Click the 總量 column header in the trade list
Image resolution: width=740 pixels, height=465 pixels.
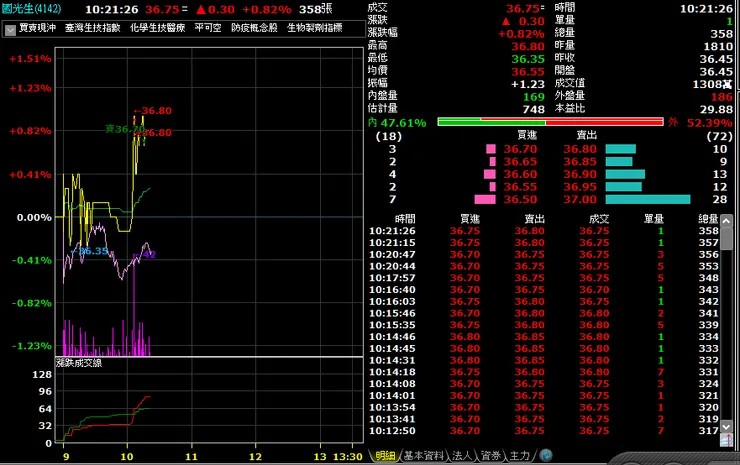point(708,219)
